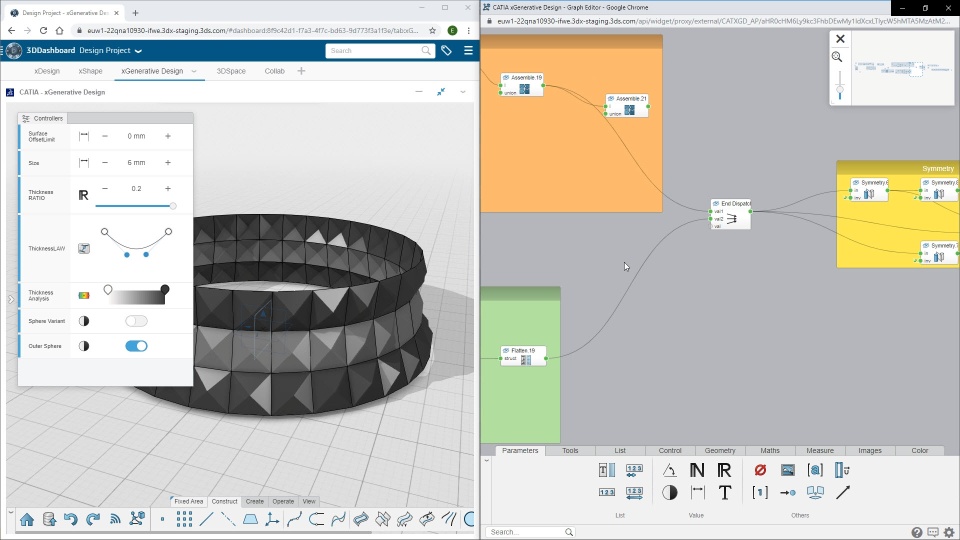960x540 pixels.
Task: Click the update feed icon in toolbar
Action: coord(115,520)
